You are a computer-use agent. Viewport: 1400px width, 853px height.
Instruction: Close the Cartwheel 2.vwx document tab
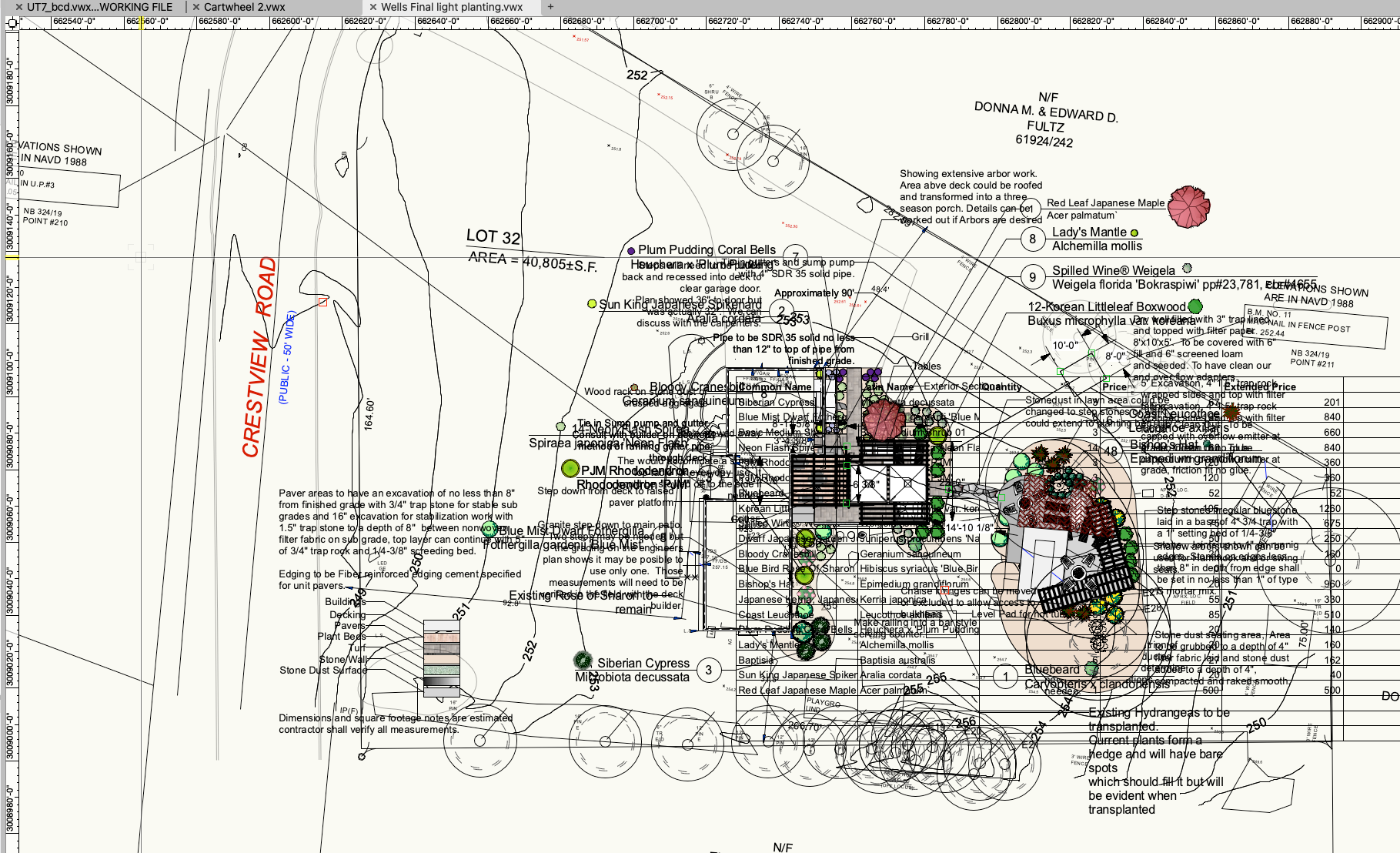(x=196, y=7)
